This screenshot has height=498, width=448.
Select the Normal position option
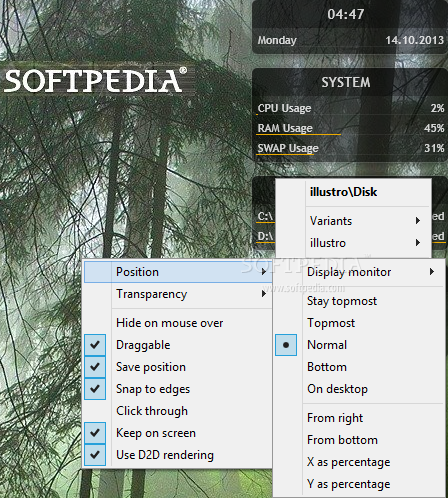[360, 345]
